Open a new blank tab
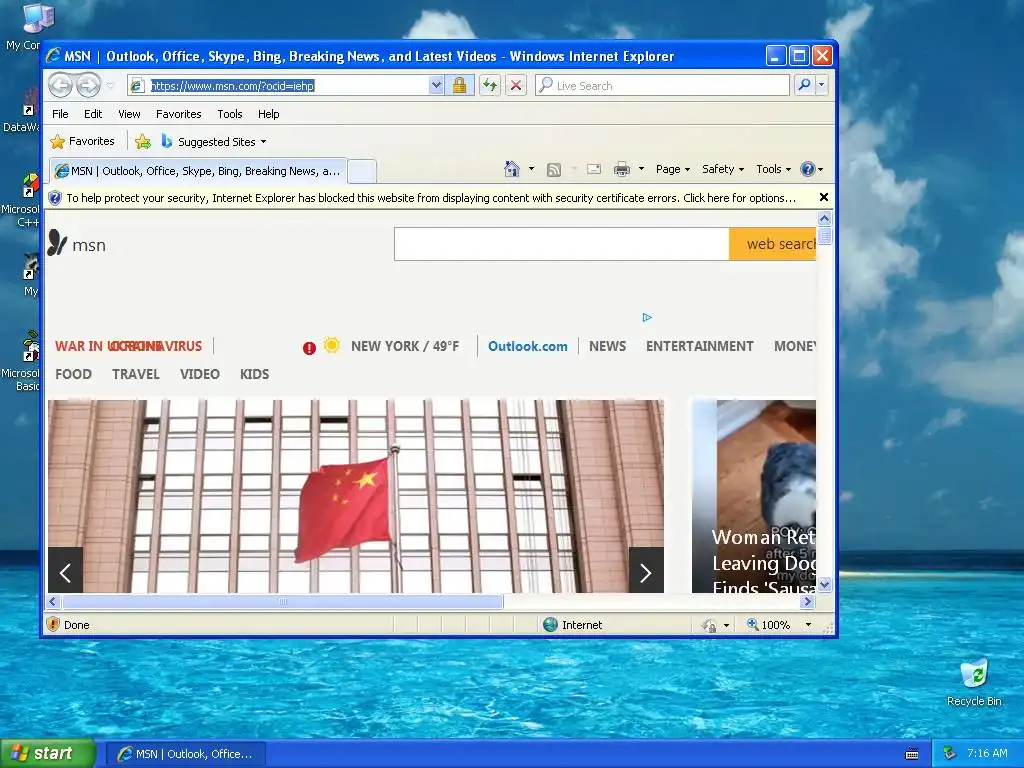The image size is (1024, 768). pos(362,171)
